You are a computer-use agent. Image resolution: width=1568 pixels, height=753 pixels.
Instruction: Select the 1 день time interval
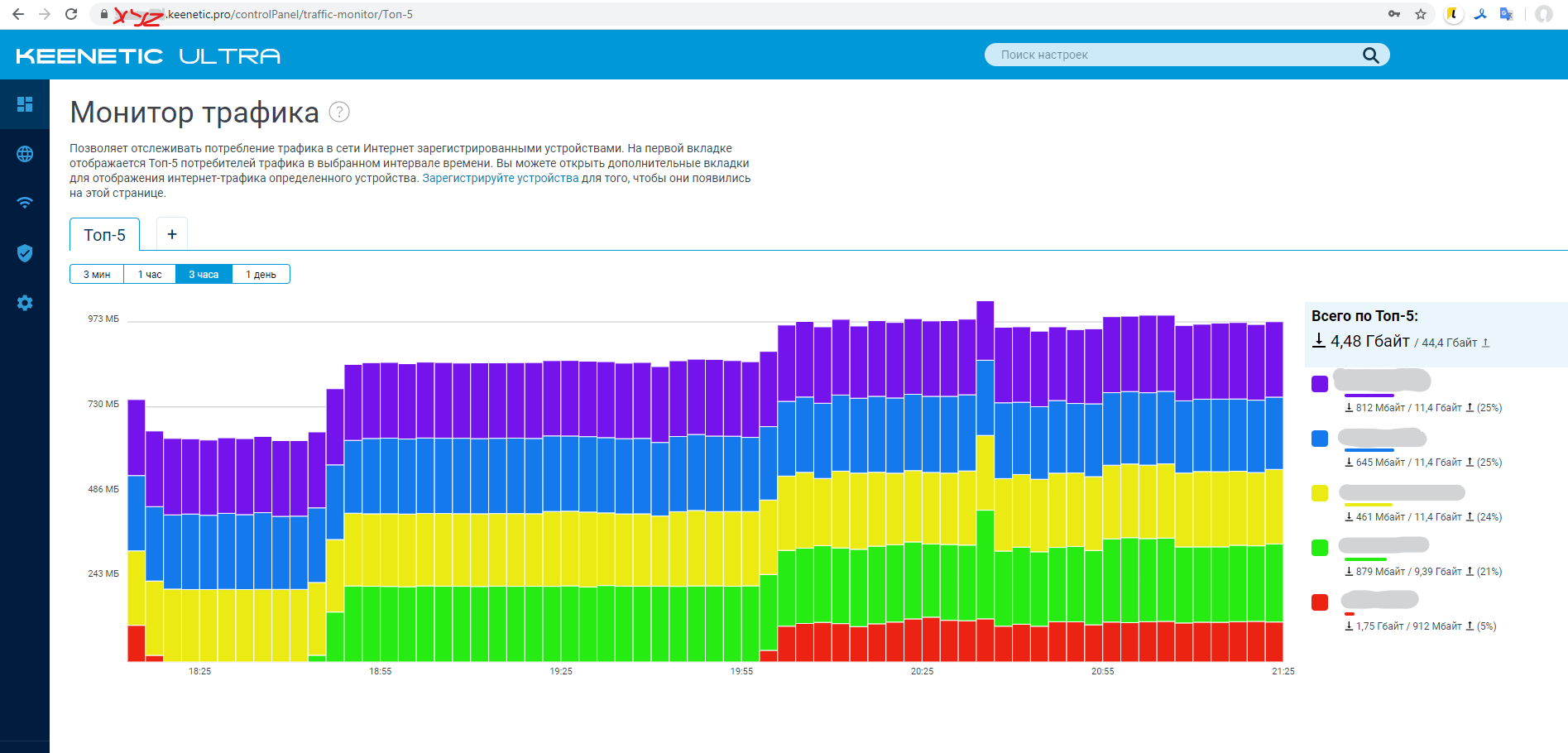coord(261,274)
